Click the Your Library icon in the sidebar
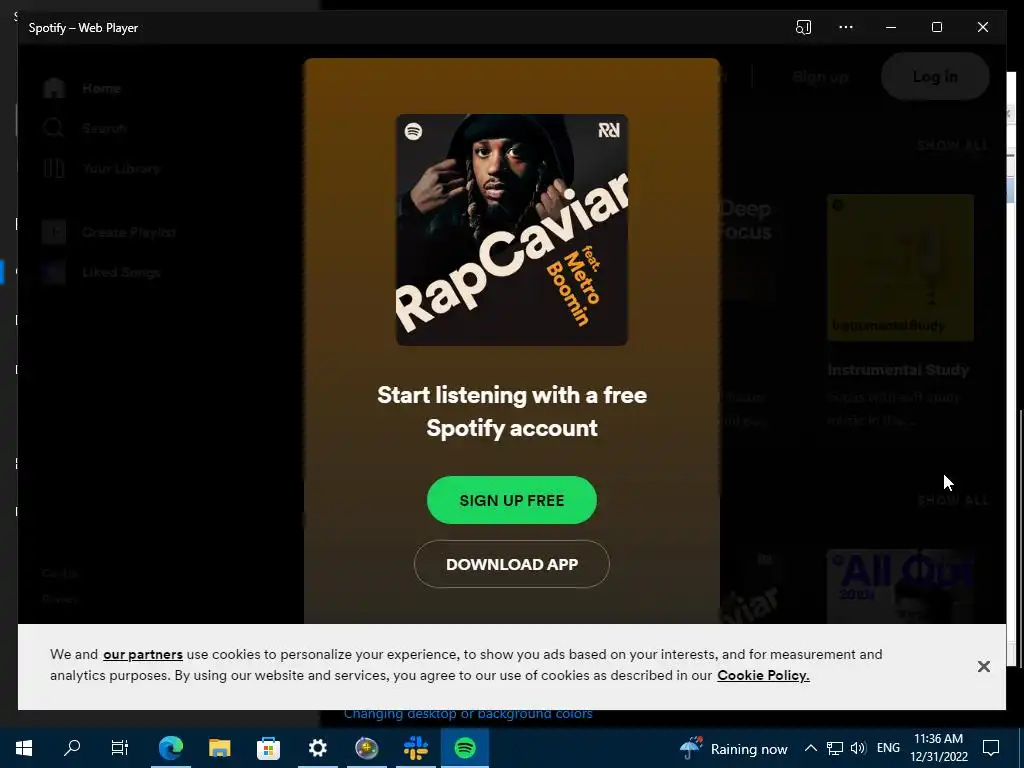Viewport: 1024px width, 768px height. (x=54, y=168)
